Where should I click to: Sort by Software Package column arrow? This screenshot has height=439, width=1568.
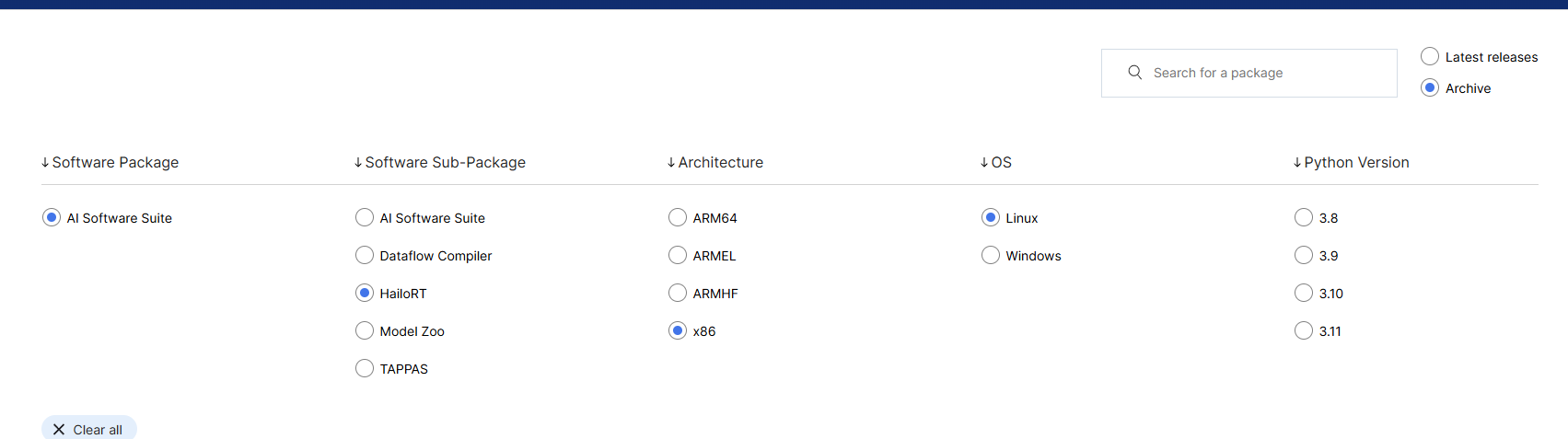[45, 163]
